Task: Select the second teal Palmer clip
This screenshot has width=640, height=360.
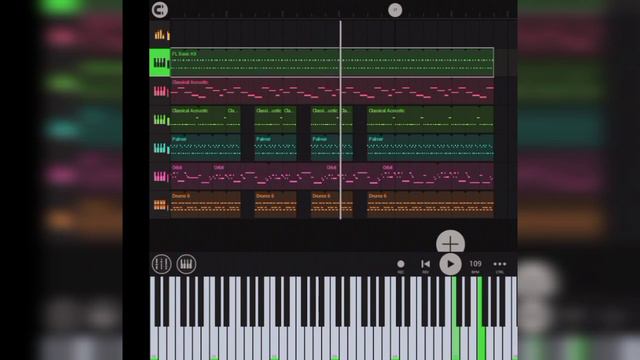Action: pyautogui.click(x=276, y=148)
